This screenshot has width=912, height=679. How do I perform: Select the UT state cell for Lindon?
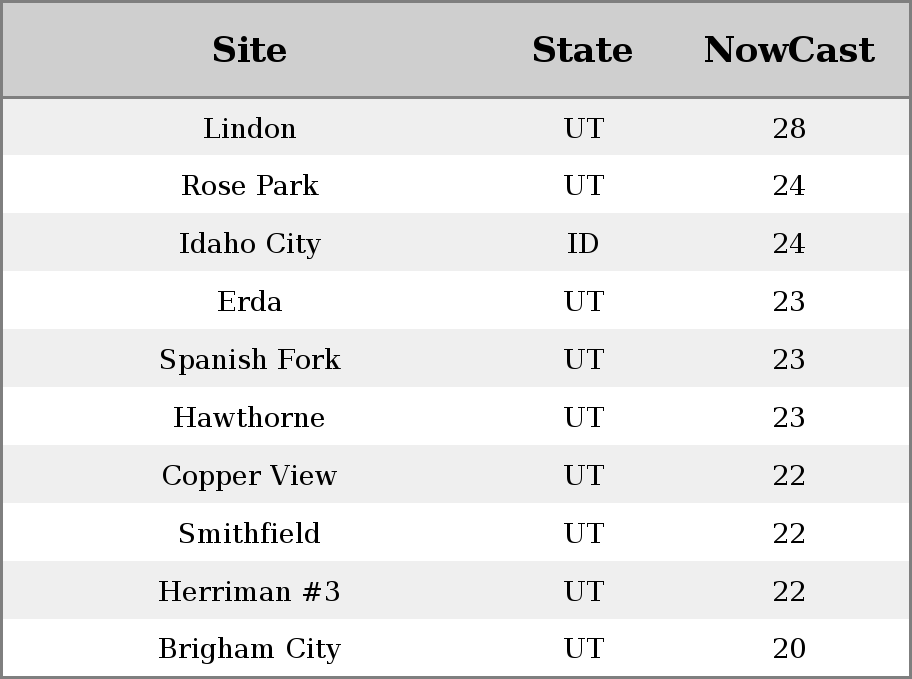pyautogui.click(x=583, y=129)
